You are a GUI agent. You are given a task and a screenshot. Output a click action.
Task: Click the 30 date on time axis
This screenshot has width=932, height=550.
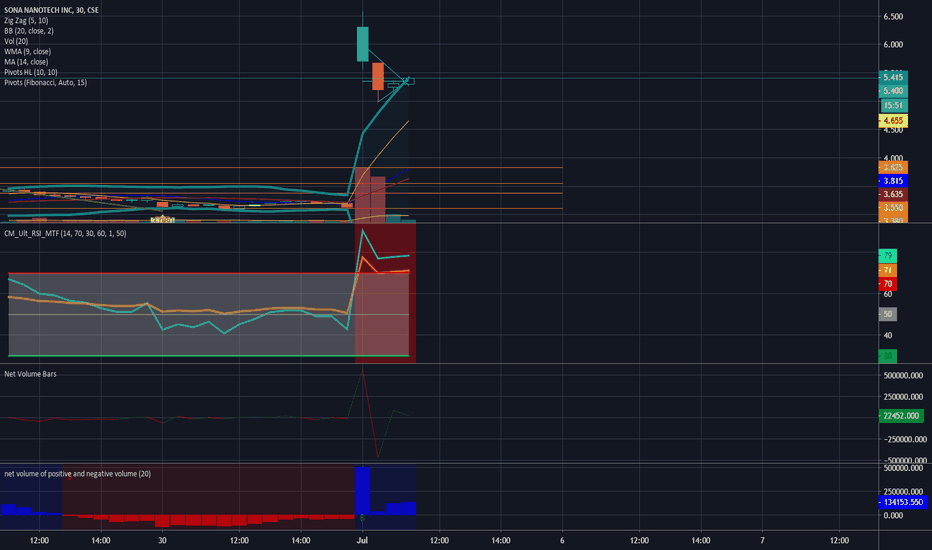coord(162,540)
